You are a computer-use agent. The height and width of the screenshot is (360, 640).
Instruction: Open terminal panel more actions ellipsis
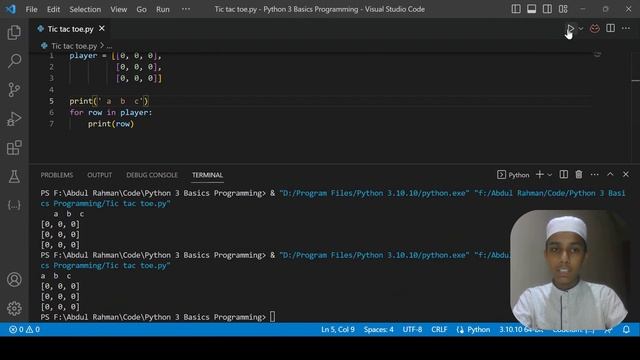click(594, 174)
